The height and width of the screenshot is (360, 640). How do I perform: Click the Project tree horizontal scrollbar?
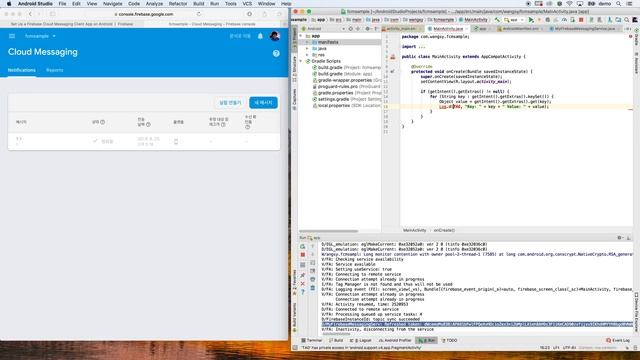click(329, 231)
